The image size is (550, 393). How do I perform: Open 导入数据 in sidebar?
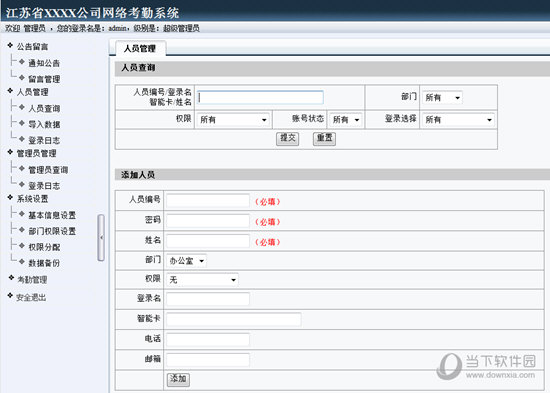44,124
